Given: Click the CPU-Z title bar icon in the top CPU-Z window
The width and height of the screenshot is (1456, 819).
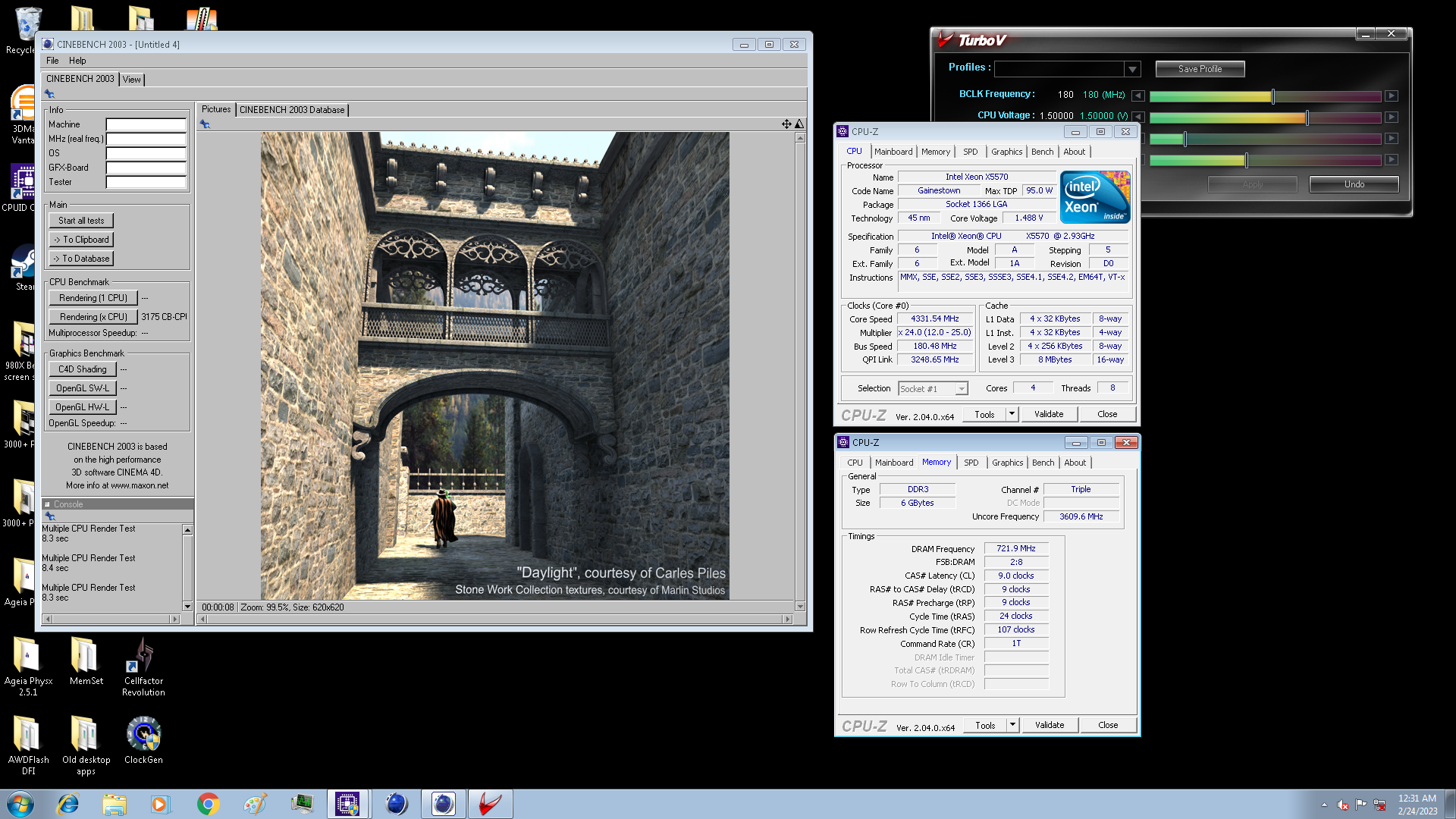Looking at the screenshot, I should coord(843,131).
